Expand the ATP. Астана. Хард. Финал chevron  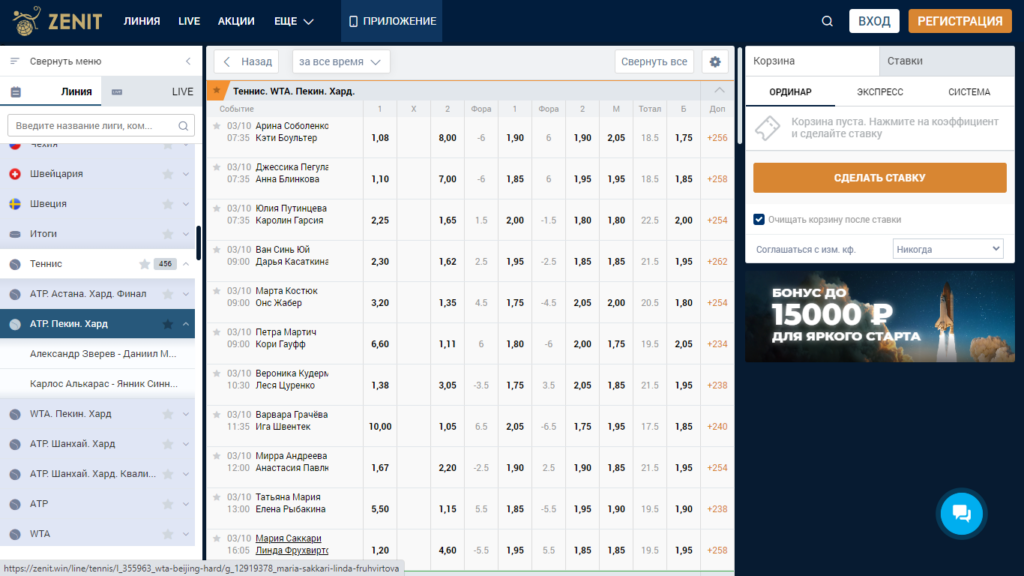[186, 294]
